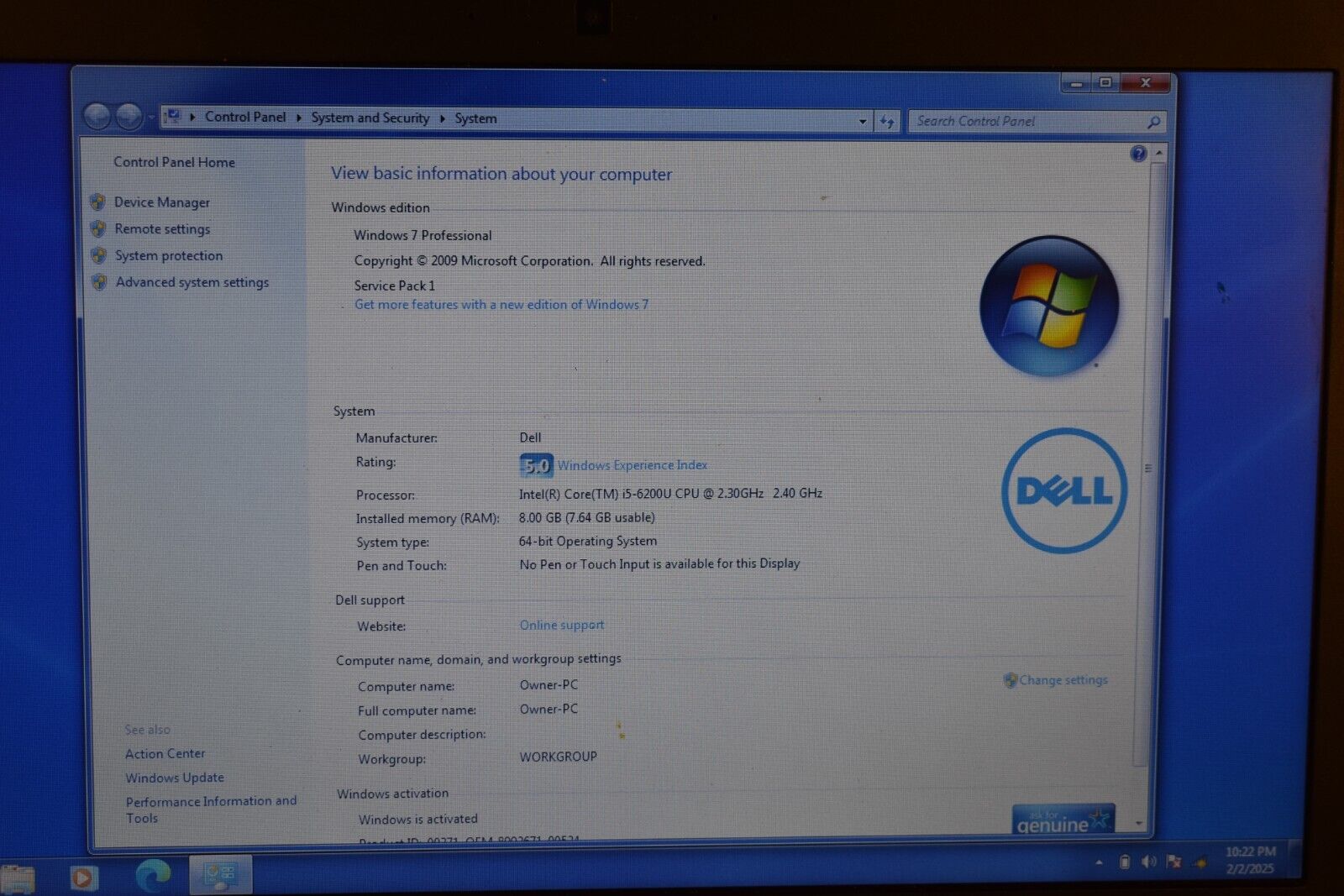Click Change settings for computer name
This screenshot has height=896, width=1344.
[x=1063, y=680]
